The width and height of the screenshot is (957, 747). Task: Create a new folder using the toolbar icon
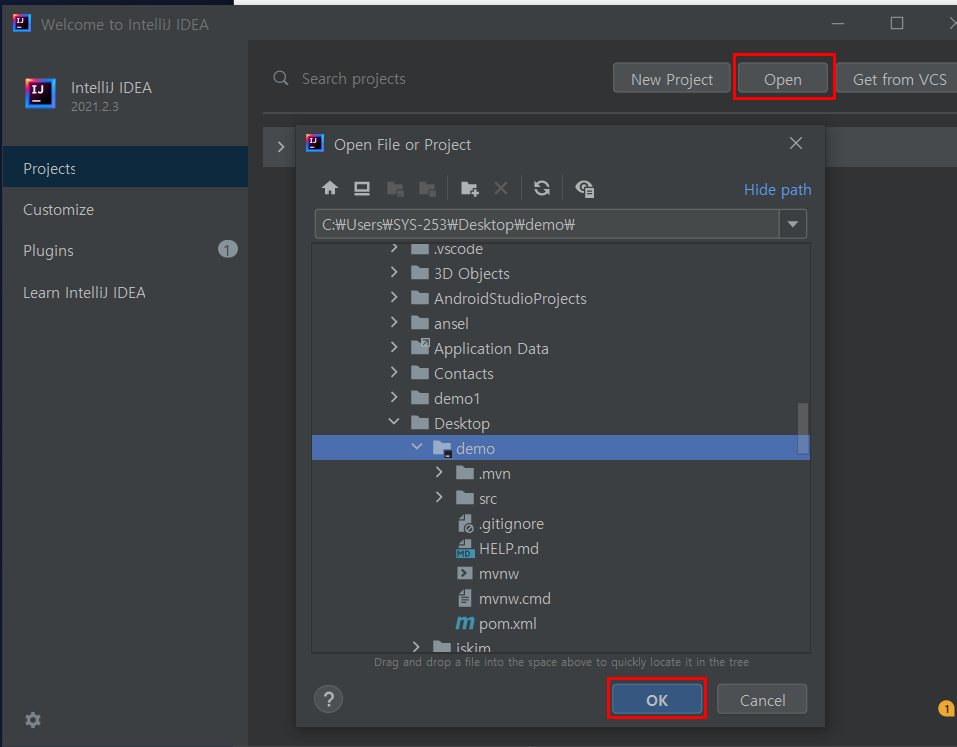click(x=469, y=188)
